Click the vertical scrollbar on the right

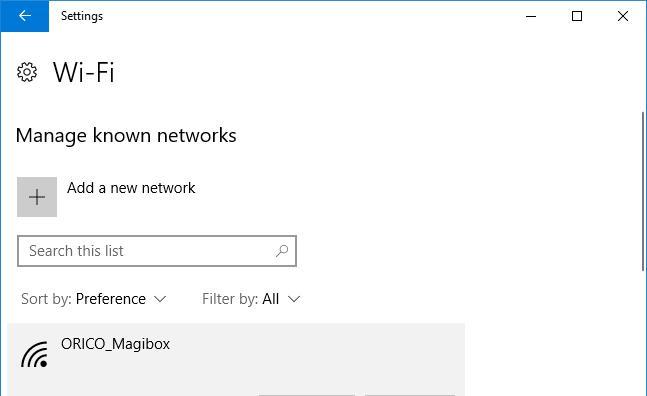643,192
